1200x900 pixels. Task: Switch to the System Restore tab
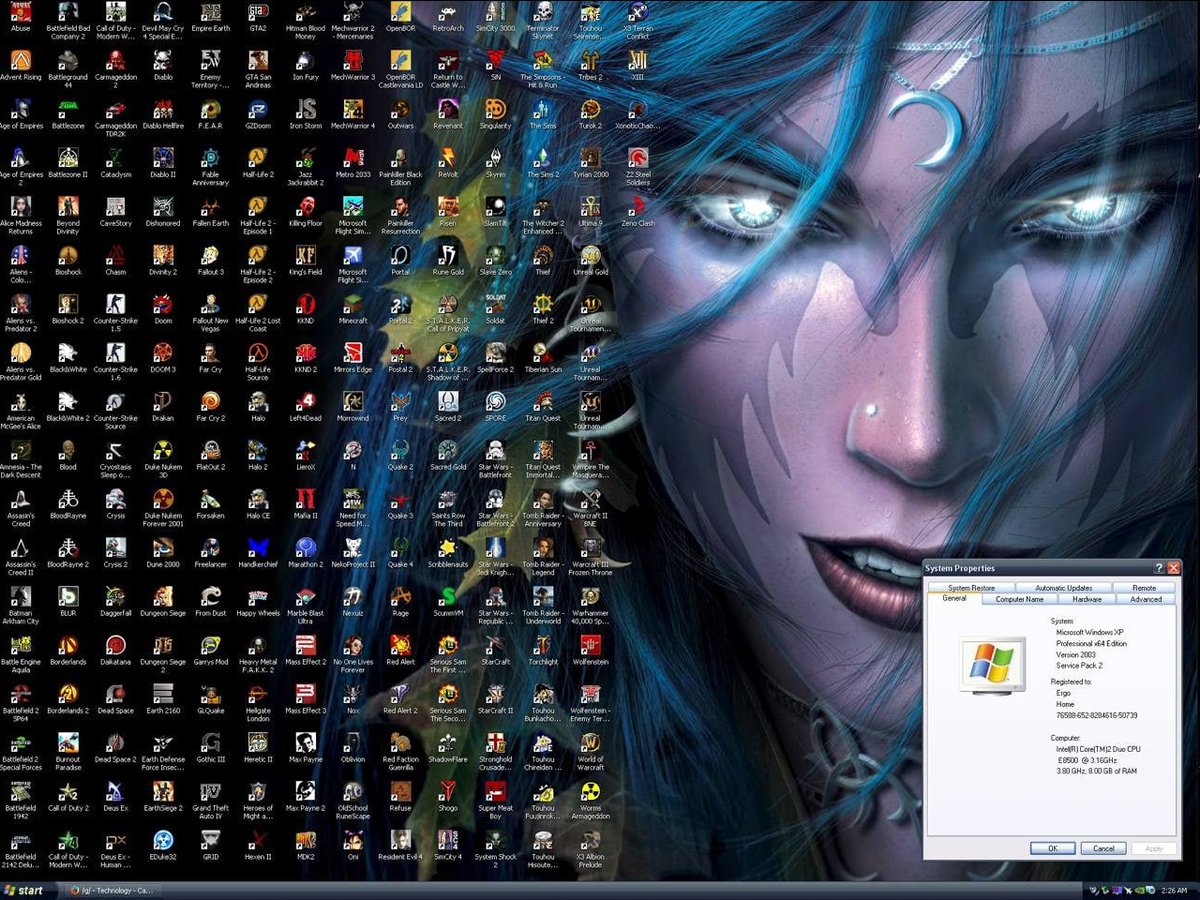pyautogui.click(x=971, y=588)
